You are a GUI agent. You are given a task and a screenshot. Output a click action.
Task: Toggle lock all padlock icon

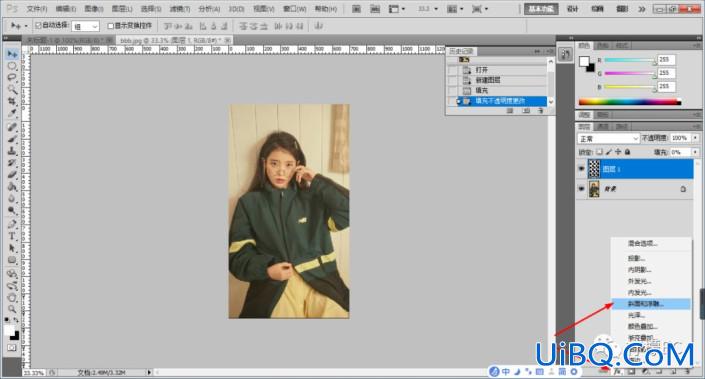tap(628, 152)
